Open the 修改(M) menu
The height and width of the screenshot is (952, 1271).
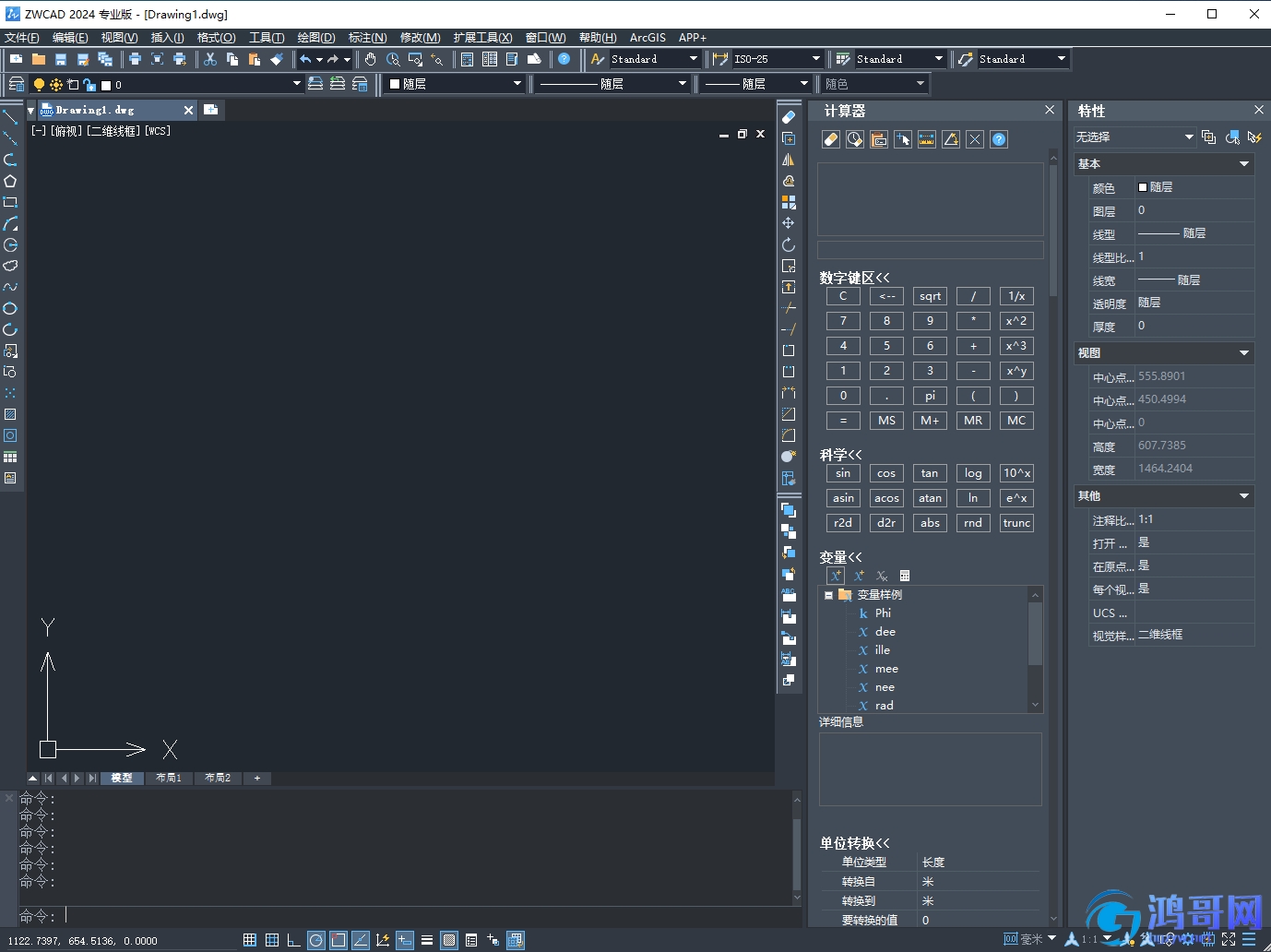coord(421,38)
